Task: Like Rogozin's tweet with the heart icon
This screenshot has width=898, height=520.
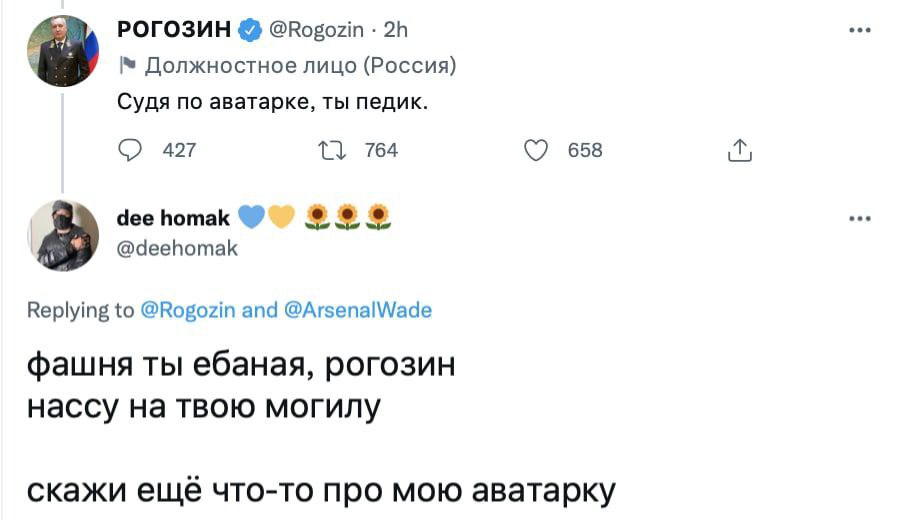Action: pyautogui.click(x=537, y=150)
